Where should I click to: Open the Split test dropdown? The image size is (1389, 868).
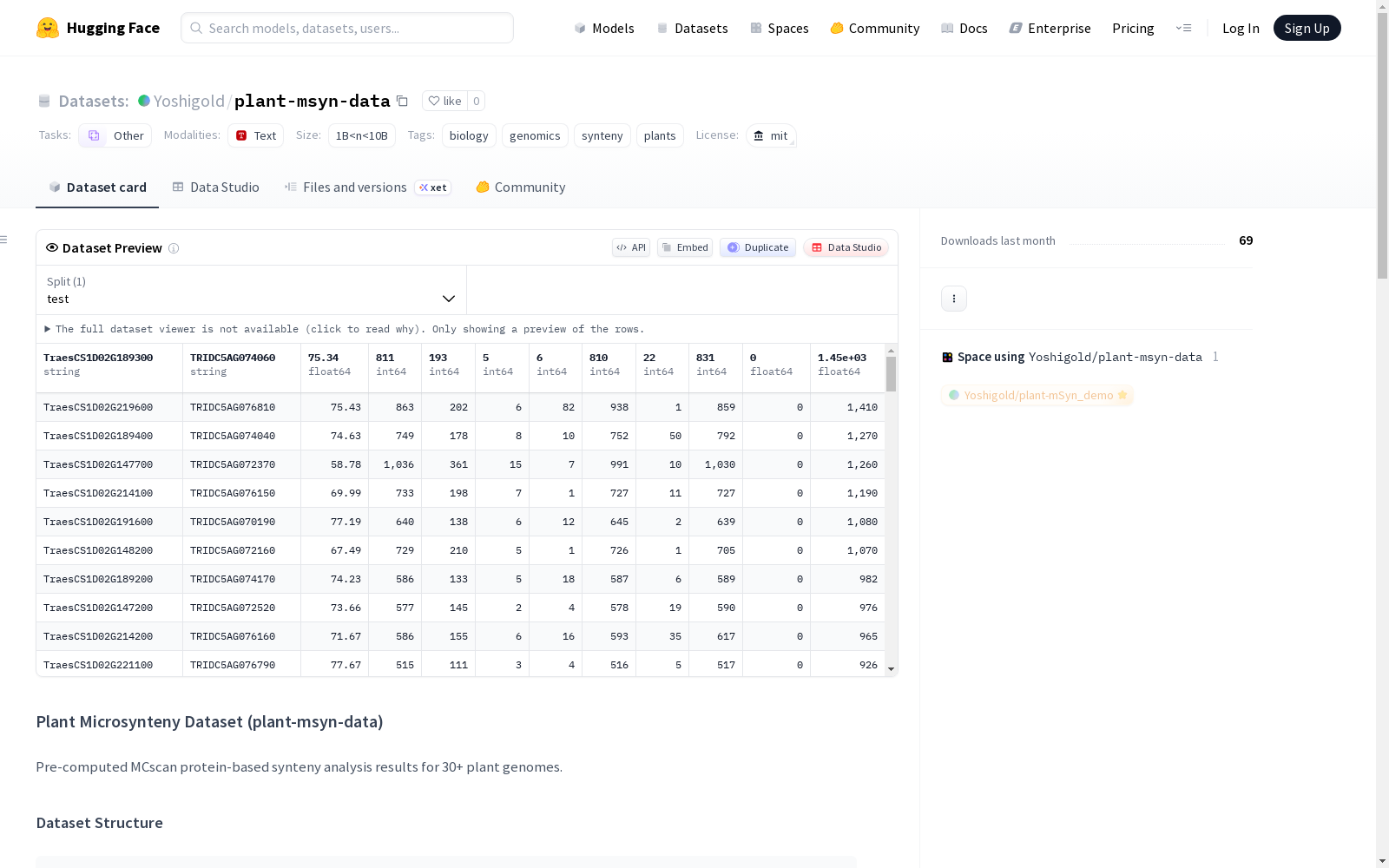252,290
